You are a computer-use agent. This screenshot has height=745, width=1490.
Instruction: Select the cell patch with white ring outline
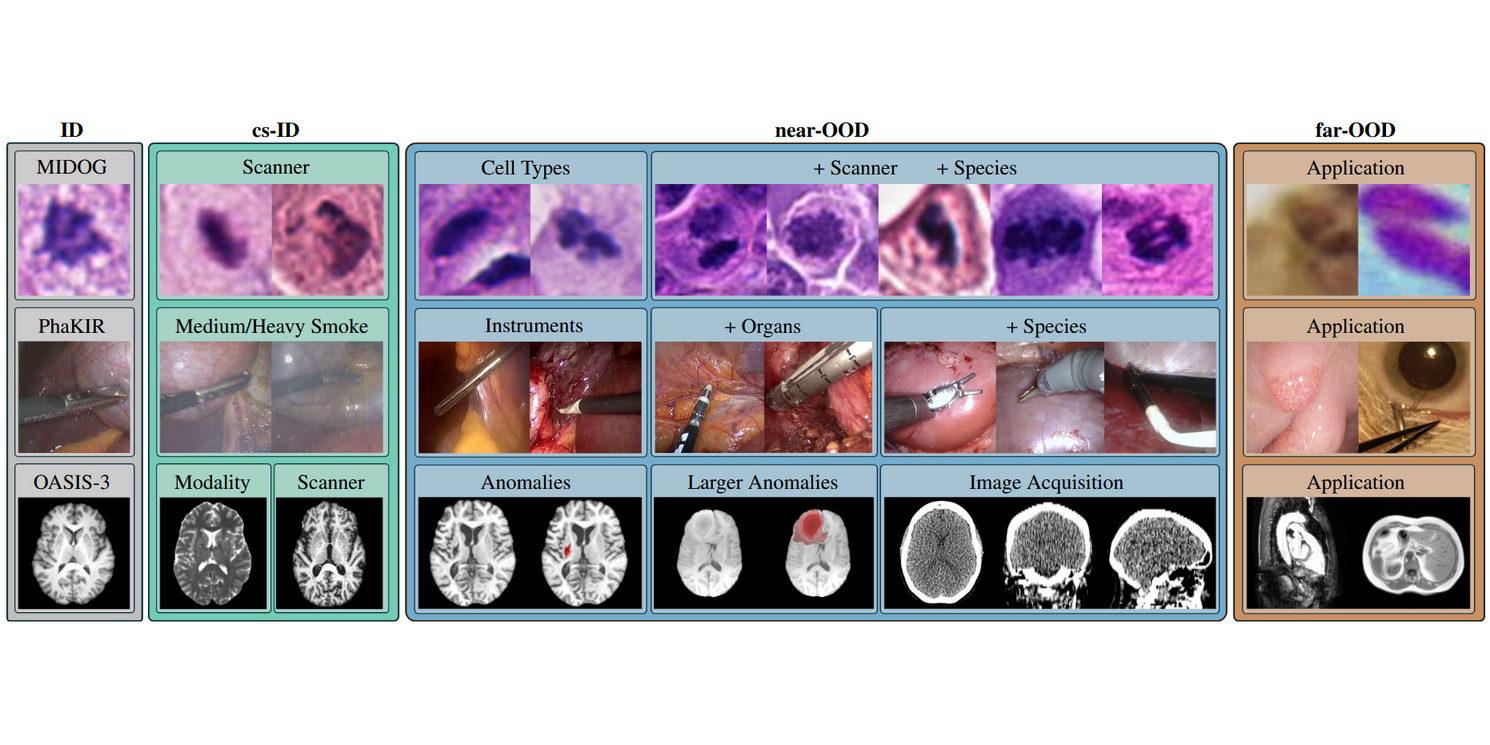822,240
